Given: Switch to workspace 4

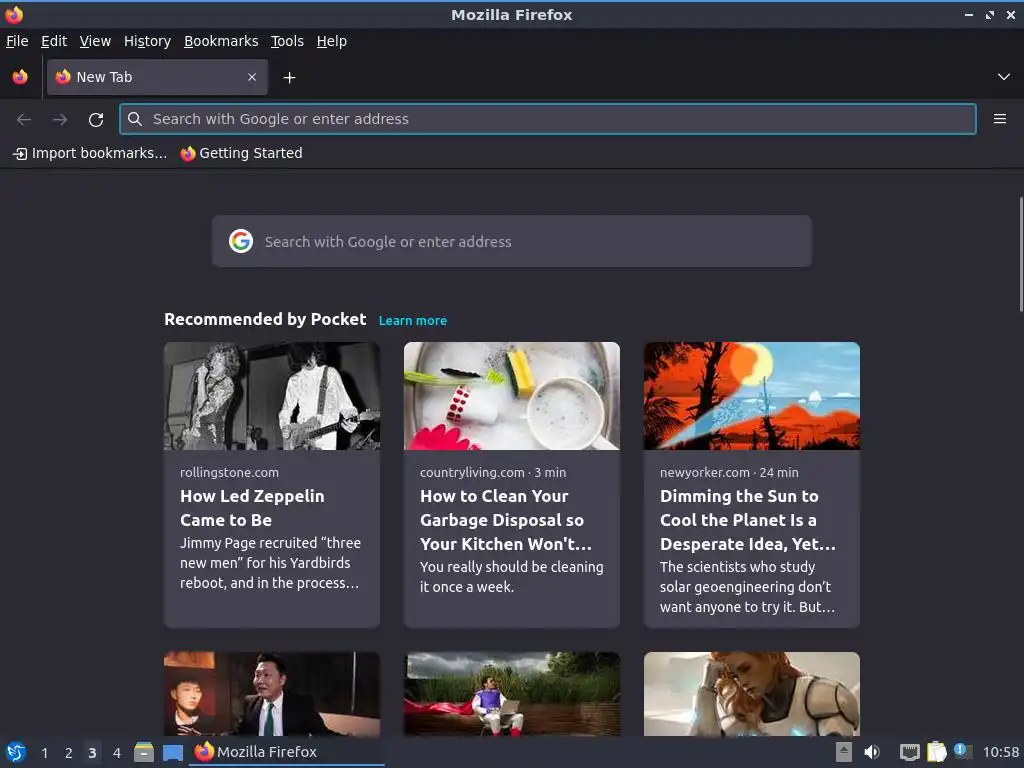Looking at the screenshot, I should (x=116, y=753).
